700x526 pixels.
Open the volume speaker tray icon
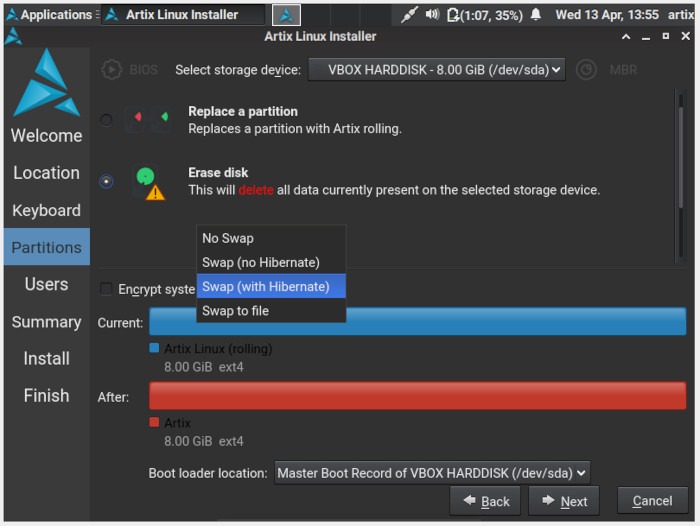432,15
